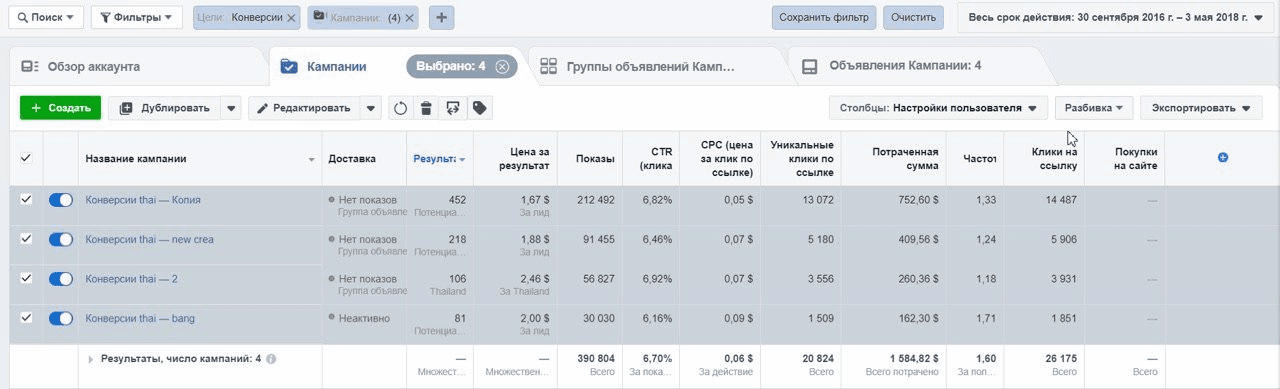This screenshot has width=1280, height=389.
Task: Open dropdown arrow next to Редактировать
Action: coord(371,108)
